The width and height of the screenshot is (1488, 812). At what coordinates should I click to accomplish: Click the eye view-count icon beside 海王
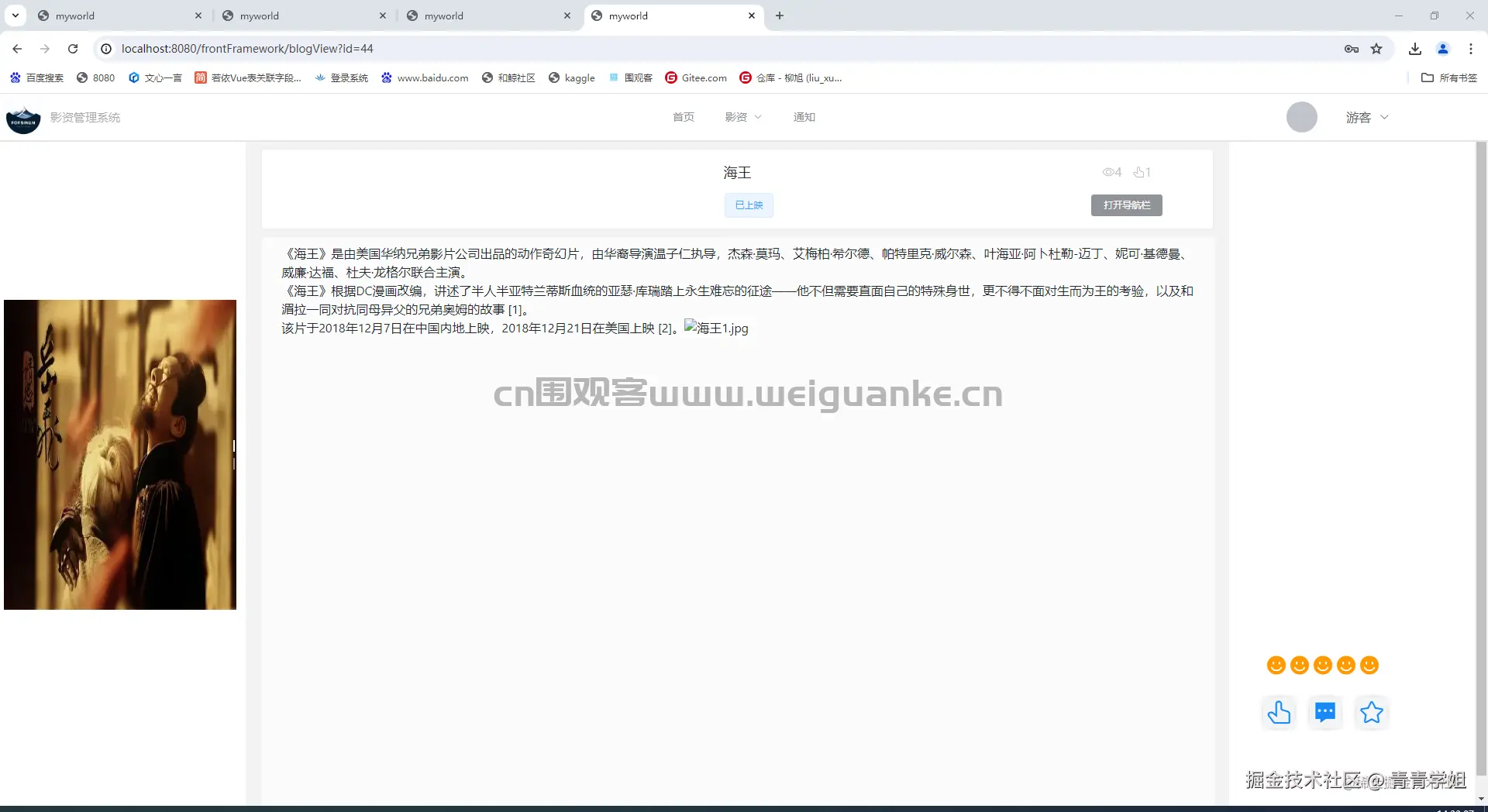pyautogui.click(x=1107, y=172)
